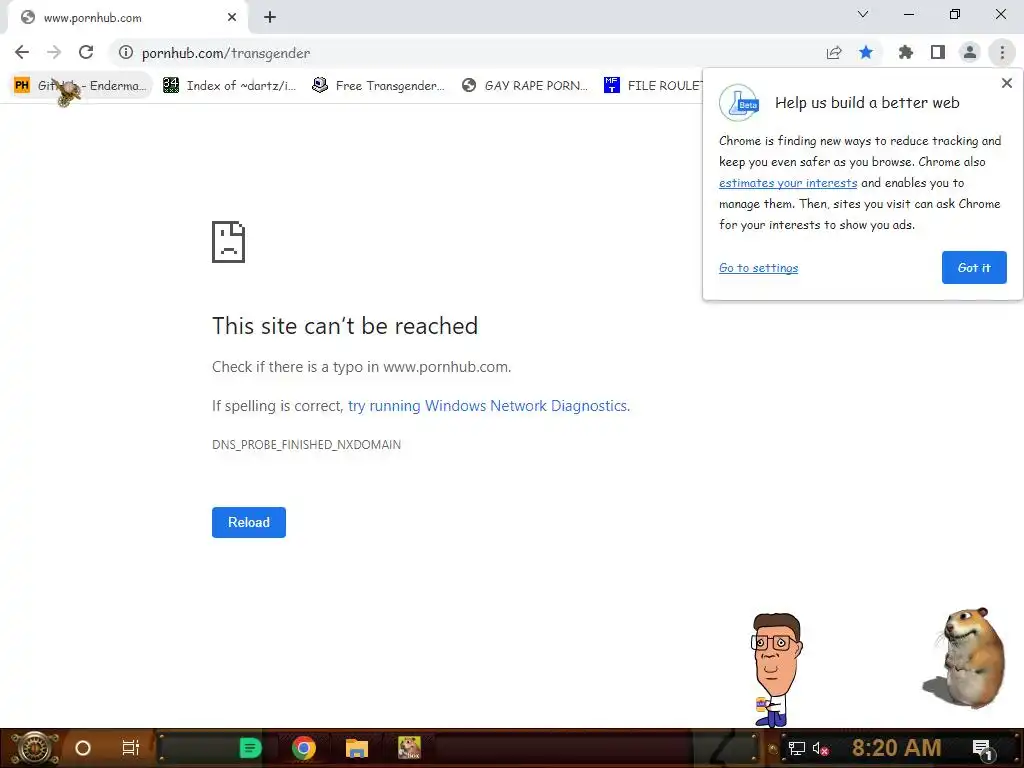Open the green chat app on taskbar

coord(250,748)
